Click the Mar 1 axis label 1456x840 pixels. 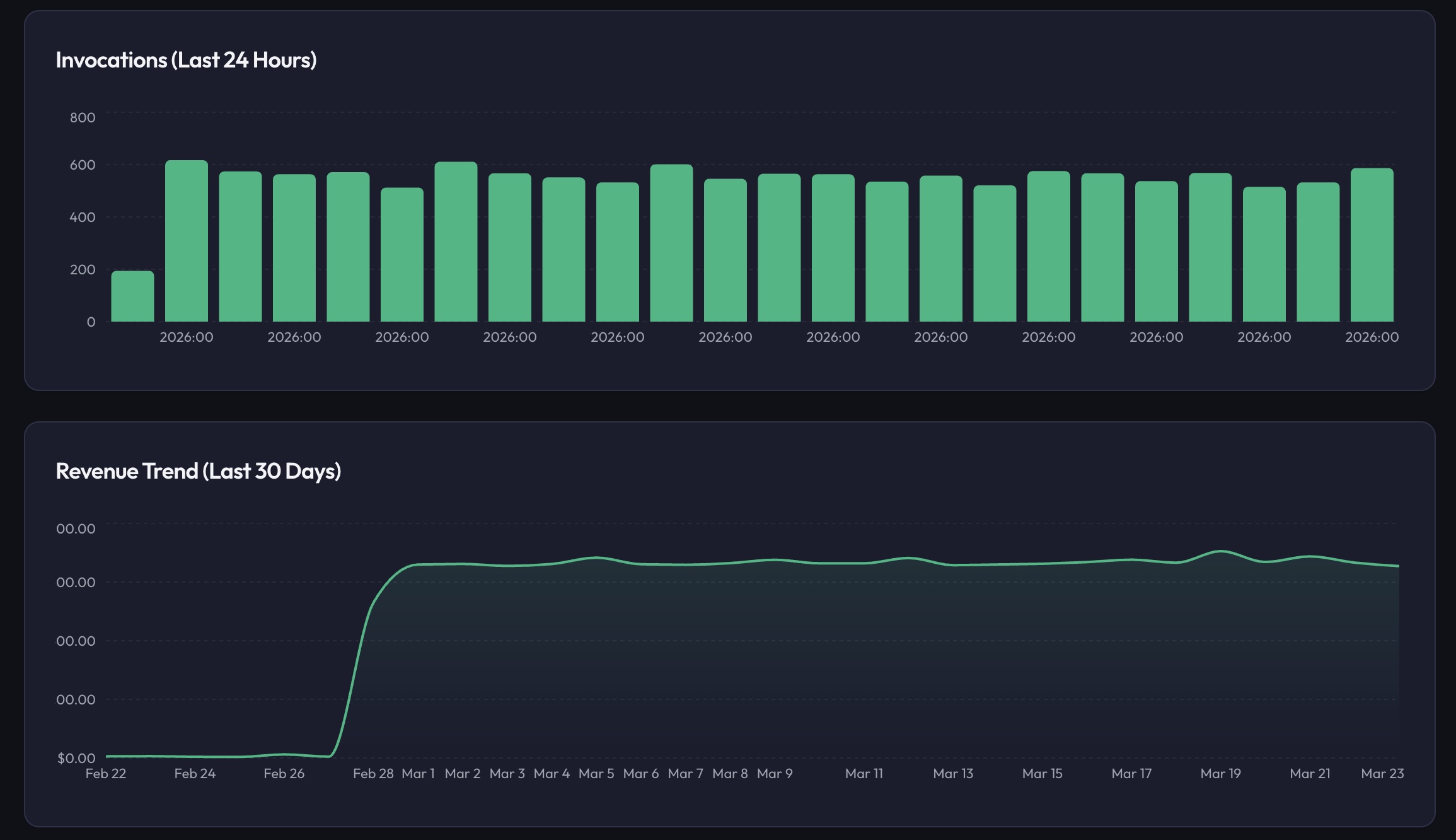417,774
